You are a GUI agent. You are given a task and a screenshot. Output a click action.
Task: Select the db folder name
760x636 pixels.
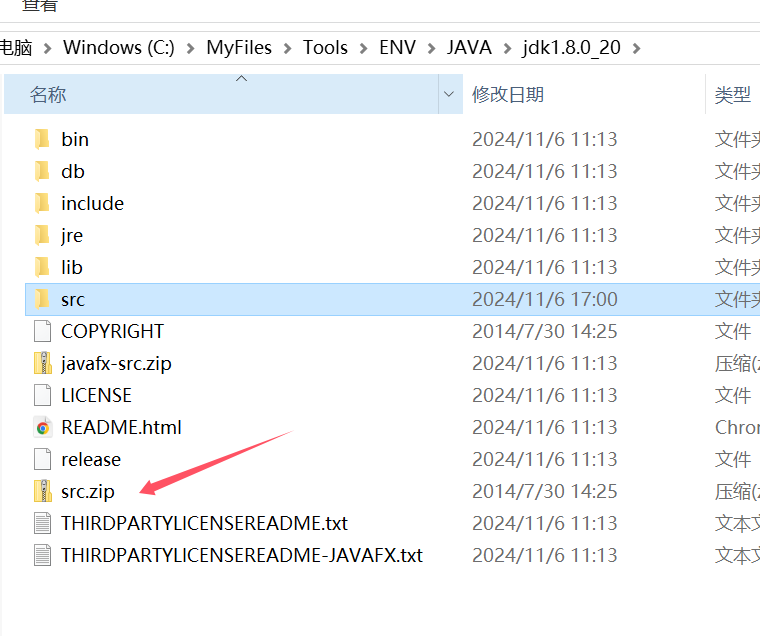(x=73, y=171)
